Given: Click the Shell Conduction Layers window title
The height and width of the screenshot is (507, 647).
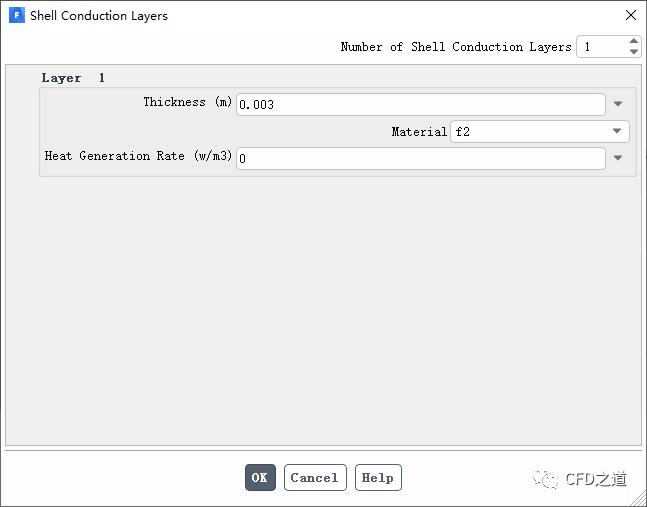Looking at the screenshot, I should coord(99,16).
